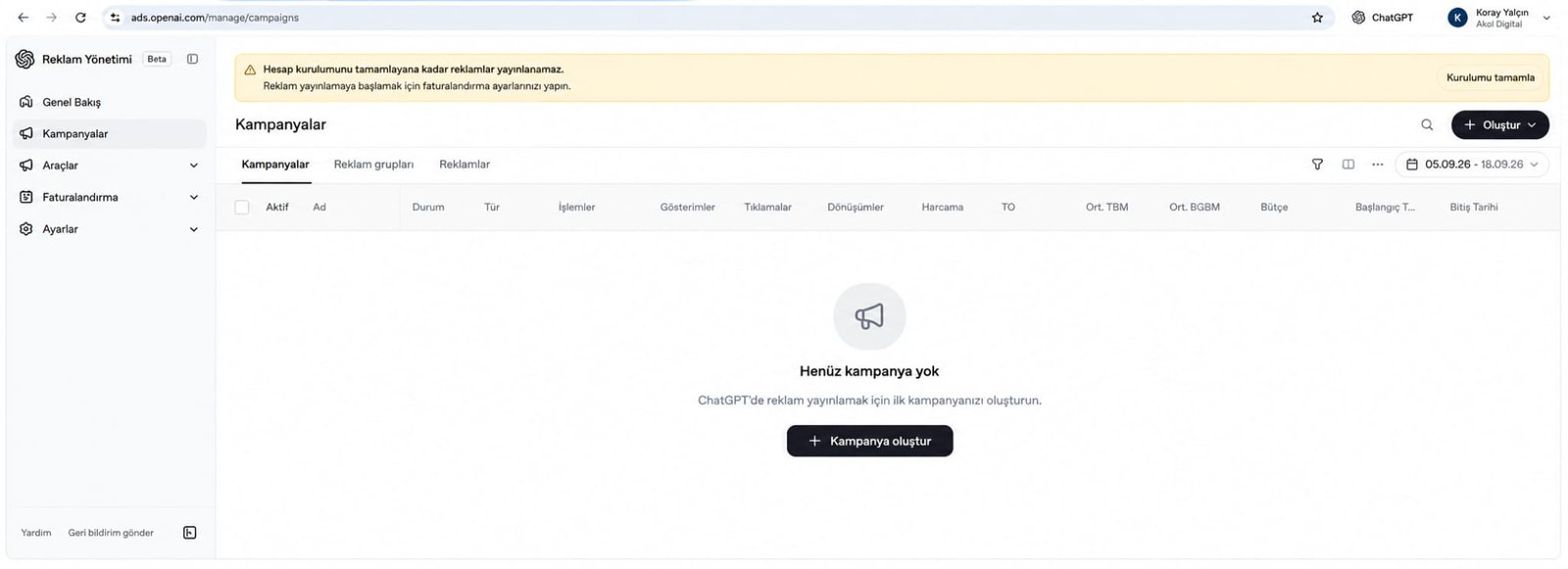
Task: Sort by Gösterimler column header
Action: click(687, 207)
